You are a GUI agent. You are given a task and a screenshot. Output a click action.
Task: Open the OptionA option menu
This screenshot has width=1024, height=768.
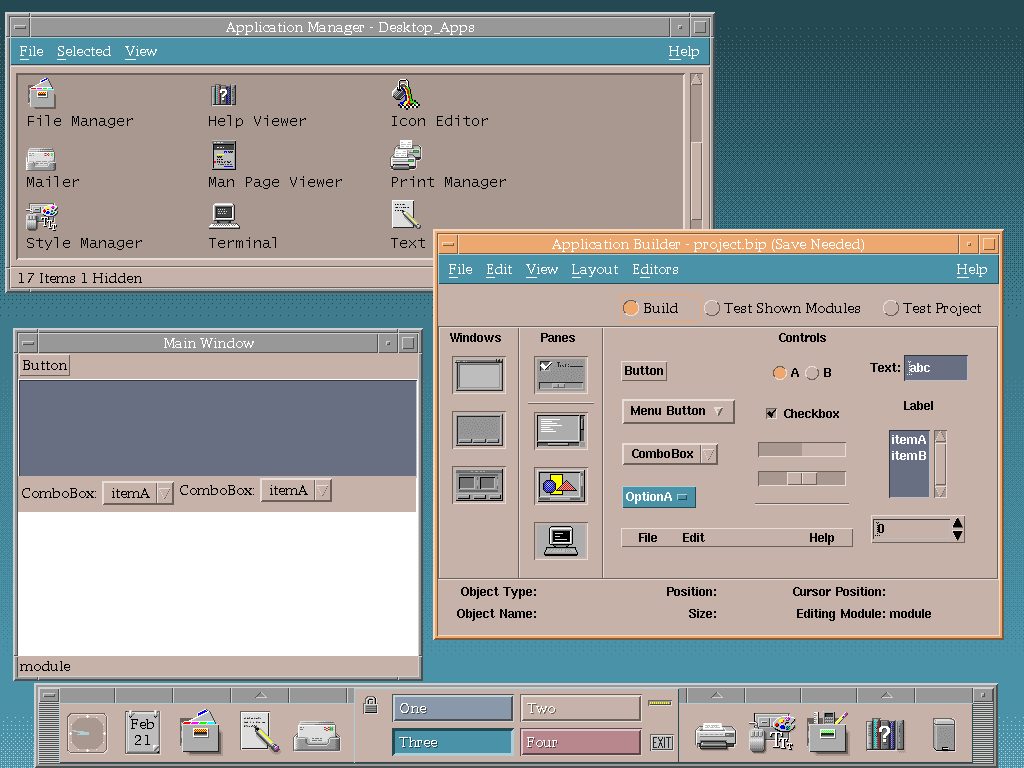(x=658, y=497)
